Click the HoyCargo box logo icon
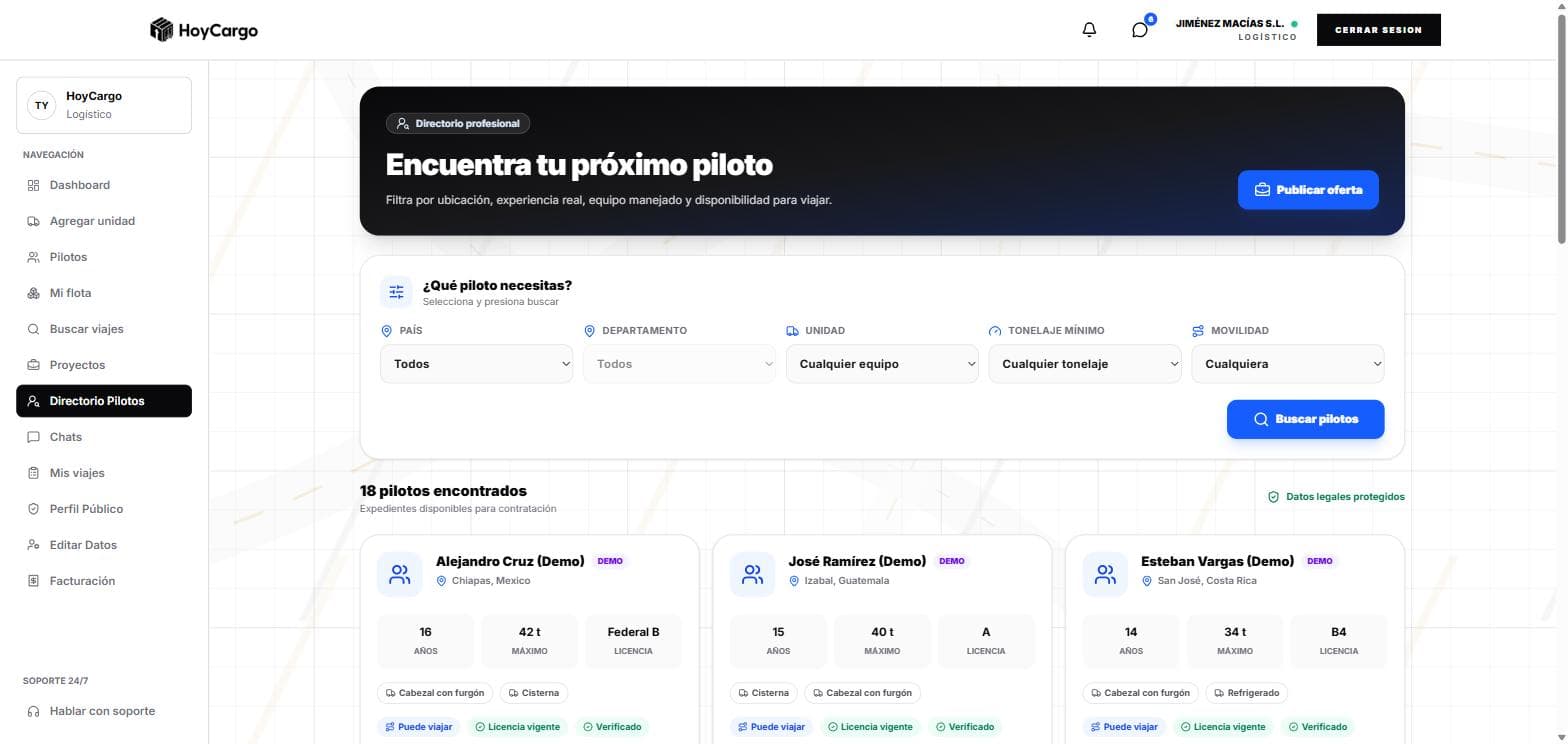 (161, 30)
